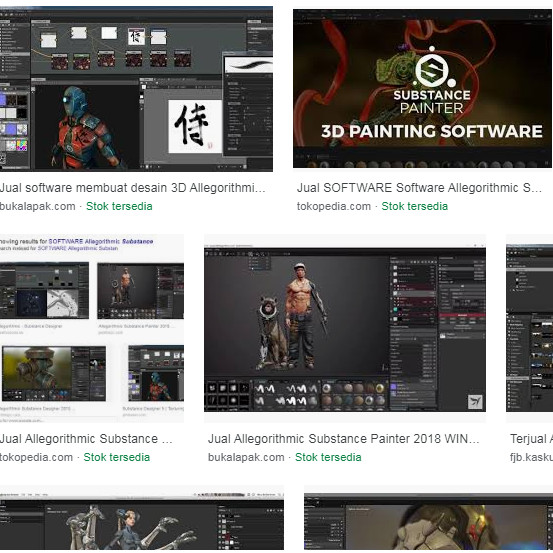Open the Substance Designer samurai kanji thumbnail

pyautogui.click(x=136, y=89)
